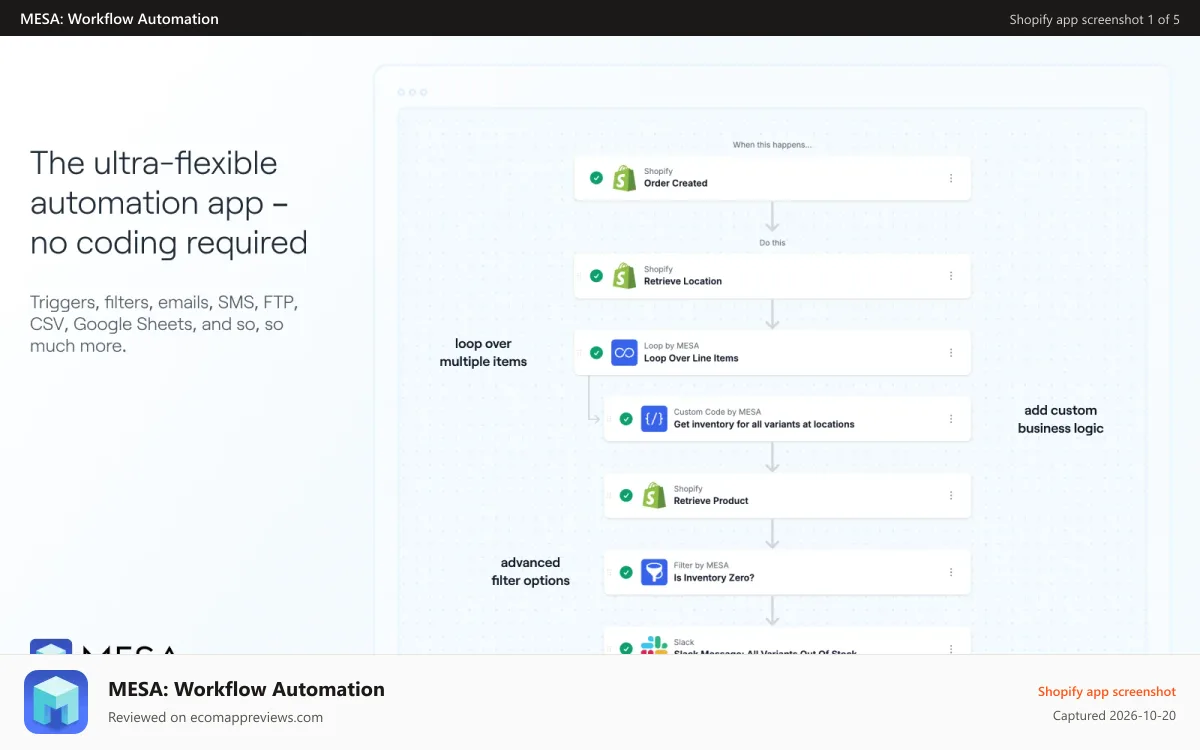Click the orange 'Shopify app screenshot' label
The height and width of the screenshot is (750, 1200).
[1107, 691]
